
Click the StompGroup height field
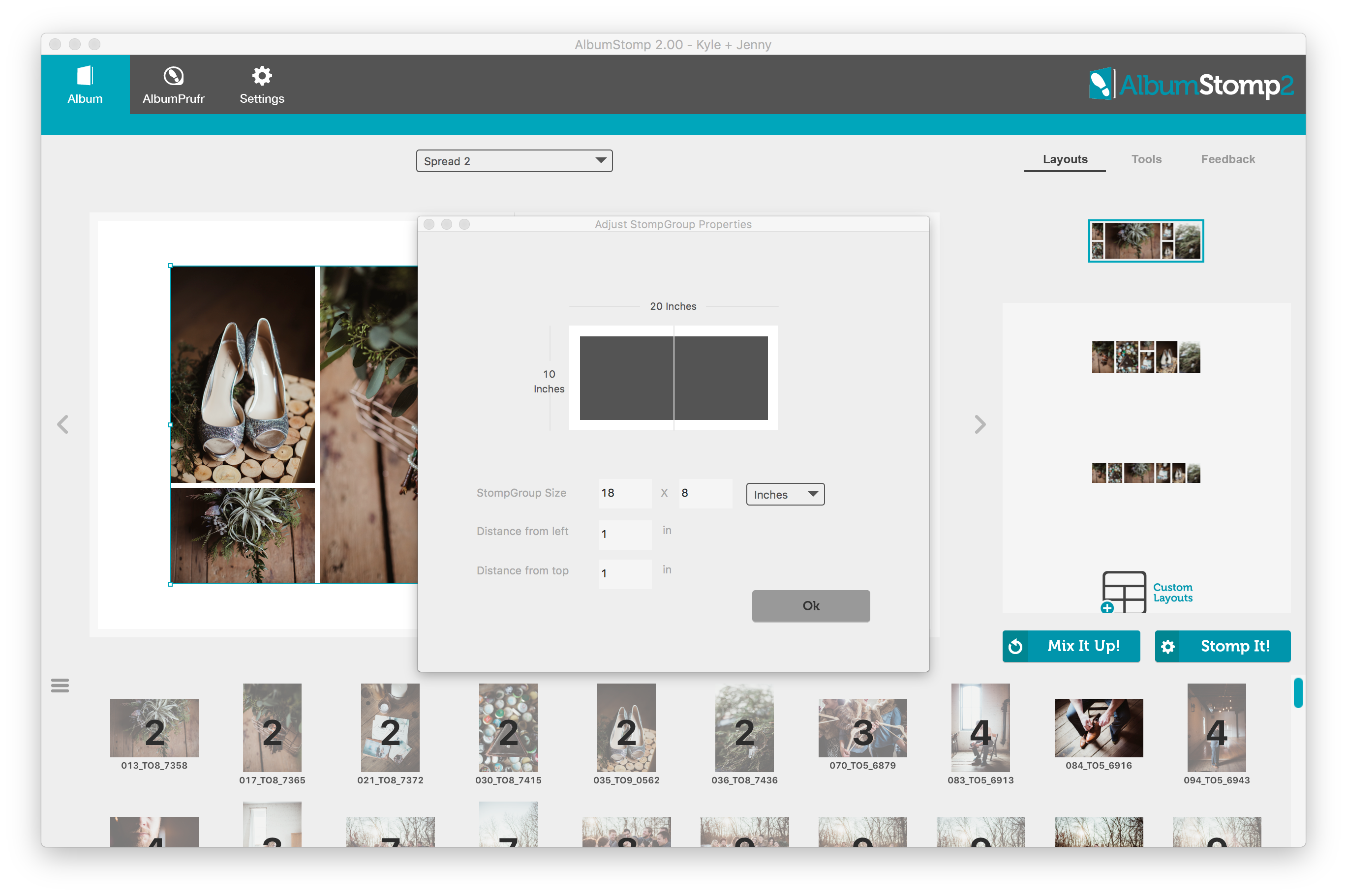705,493
